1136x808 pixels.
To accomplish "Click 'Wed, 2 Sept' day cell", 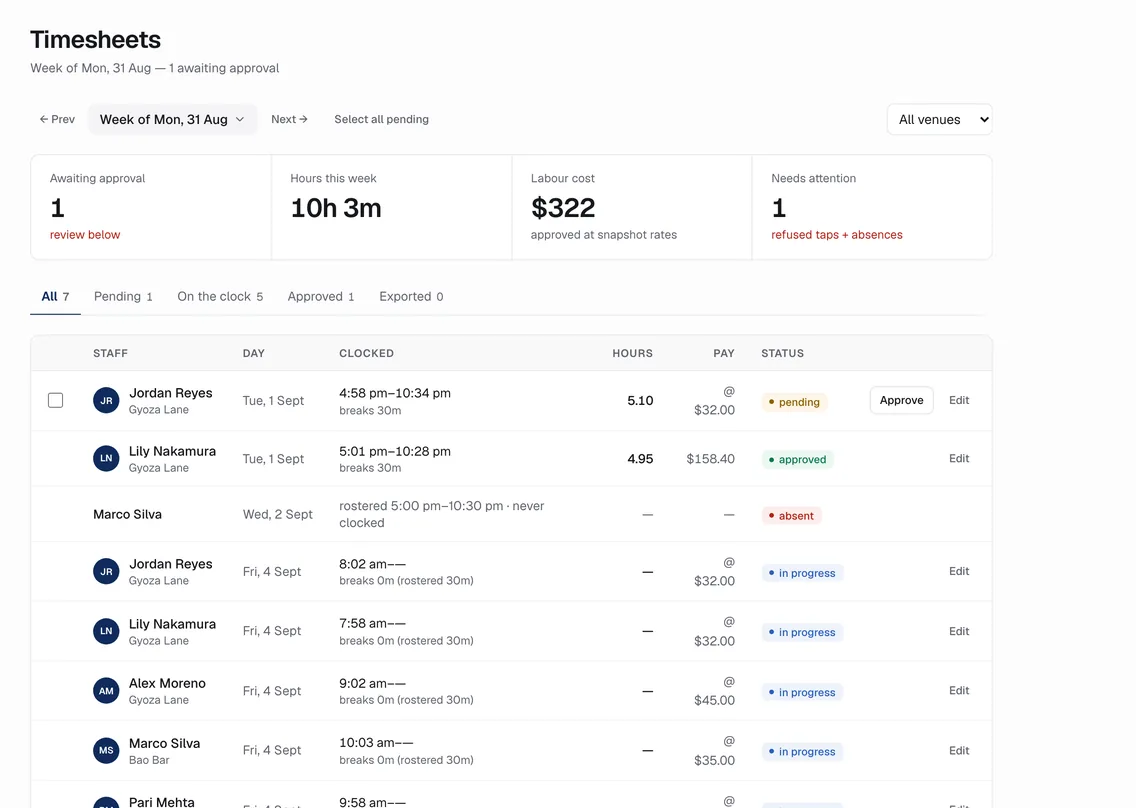I will pos(277,515).
